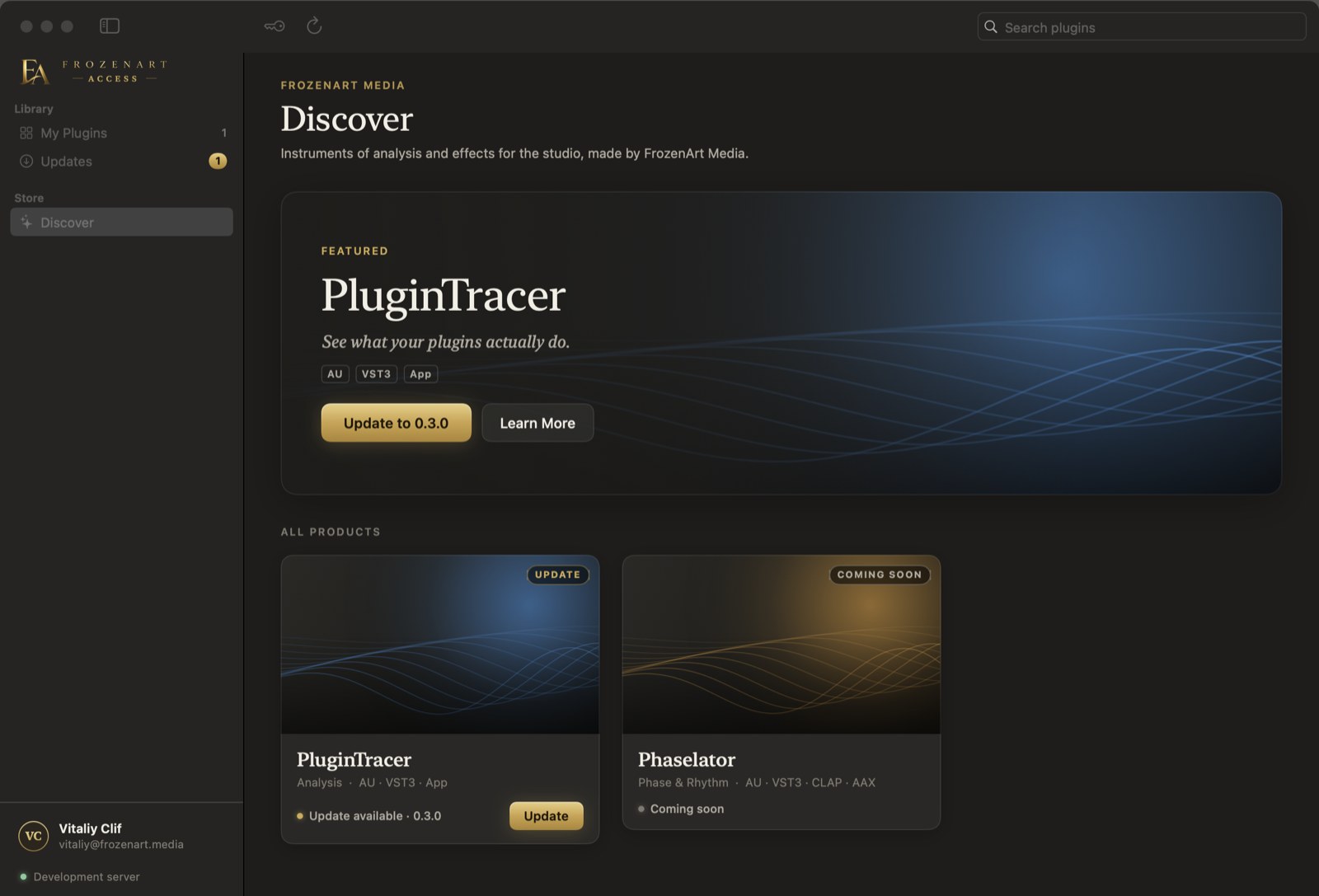Click the Vitaliy Clif account name
Viewport: 1319px width, 896px height.
(x=90, y=828)
